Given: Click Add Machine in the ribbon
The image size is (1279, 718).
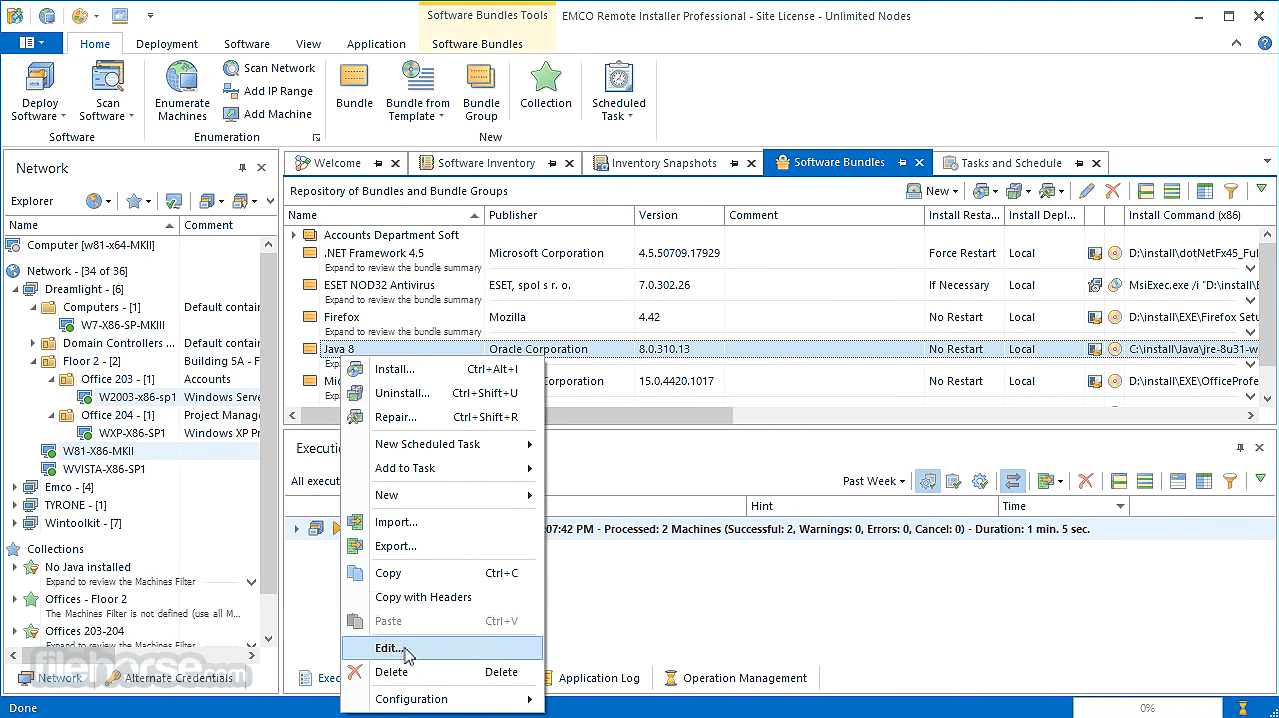Looking at the screenshot, I should (268, 114).
